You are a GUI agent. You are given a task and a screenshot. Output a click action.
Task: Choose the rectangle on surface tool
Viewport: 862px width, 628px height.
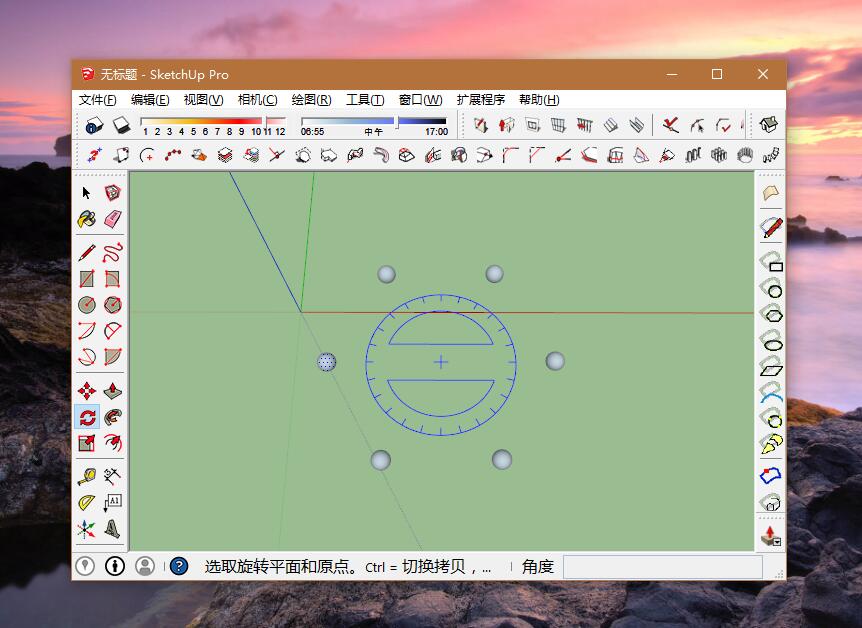tap(771, 262)
